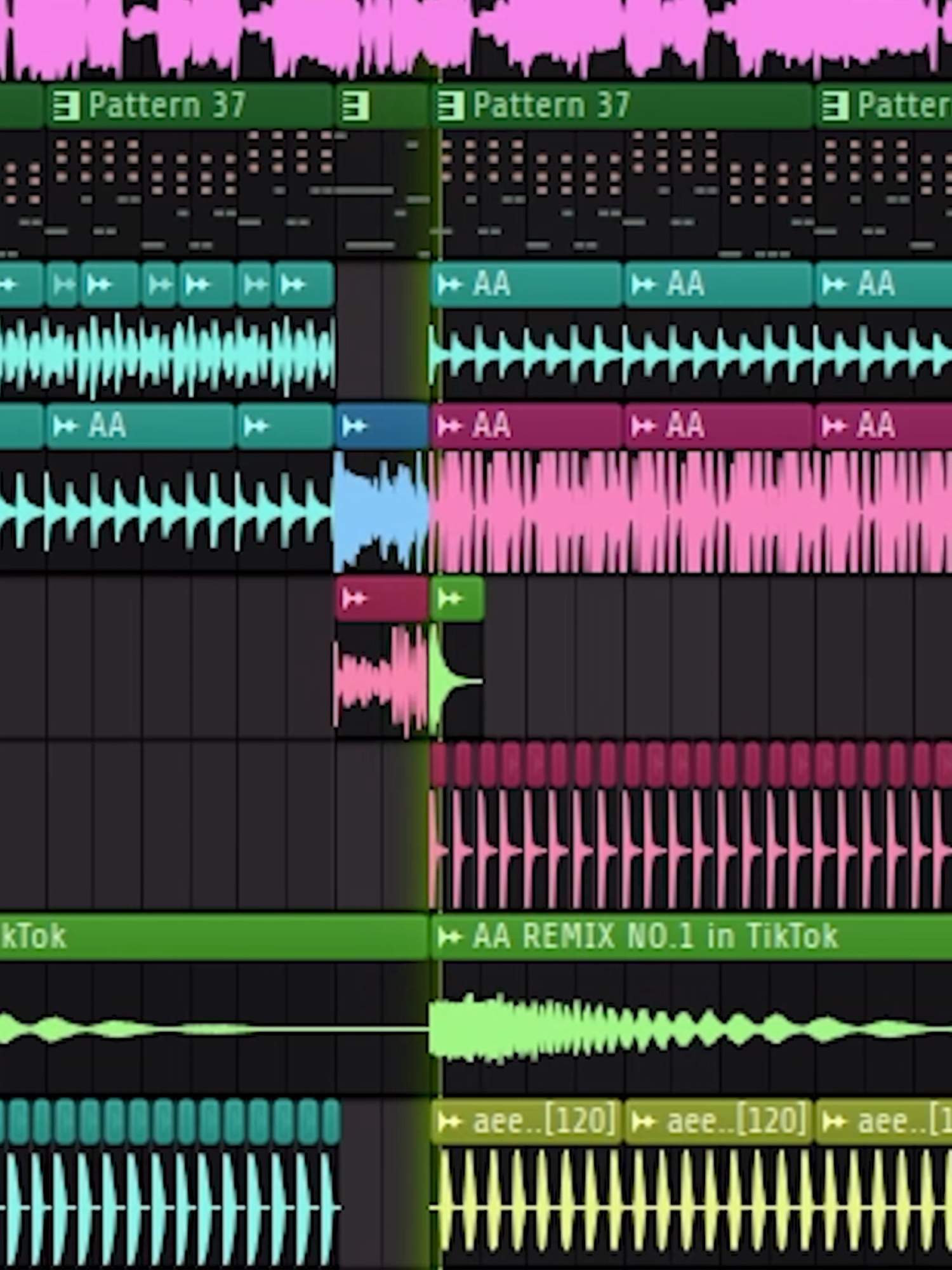Click the dense pink waveform under the magenta AA clips

coord(691,511)
